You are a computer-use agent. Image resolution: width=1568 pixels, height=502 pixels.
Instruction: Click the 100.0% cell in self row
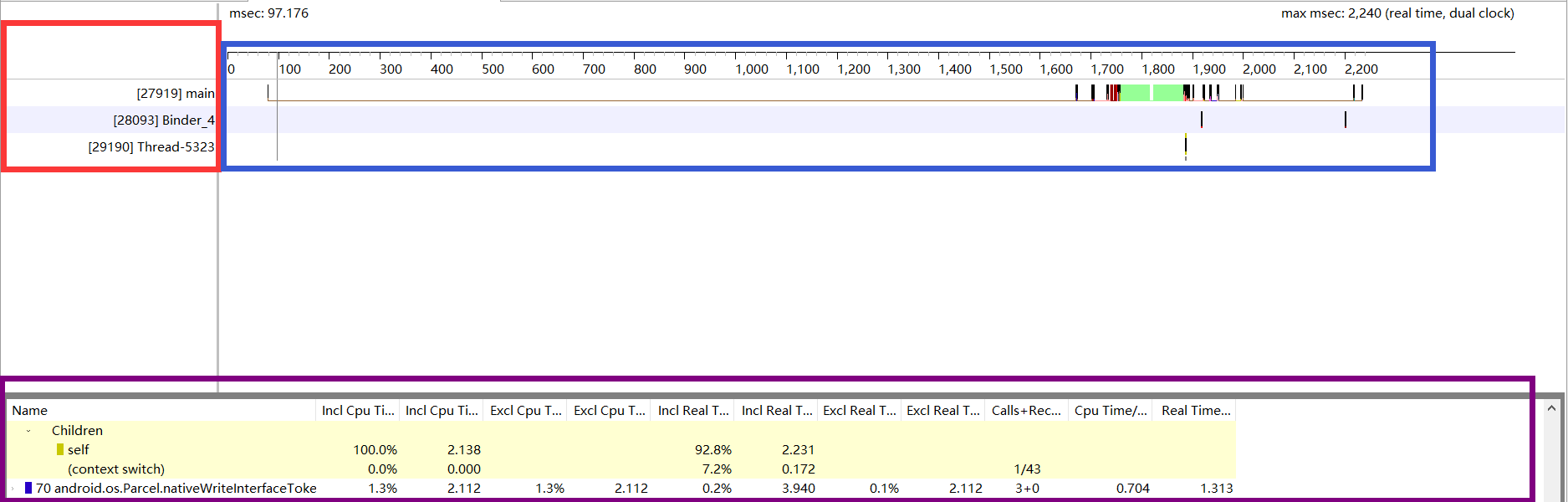tap(375, 450)
